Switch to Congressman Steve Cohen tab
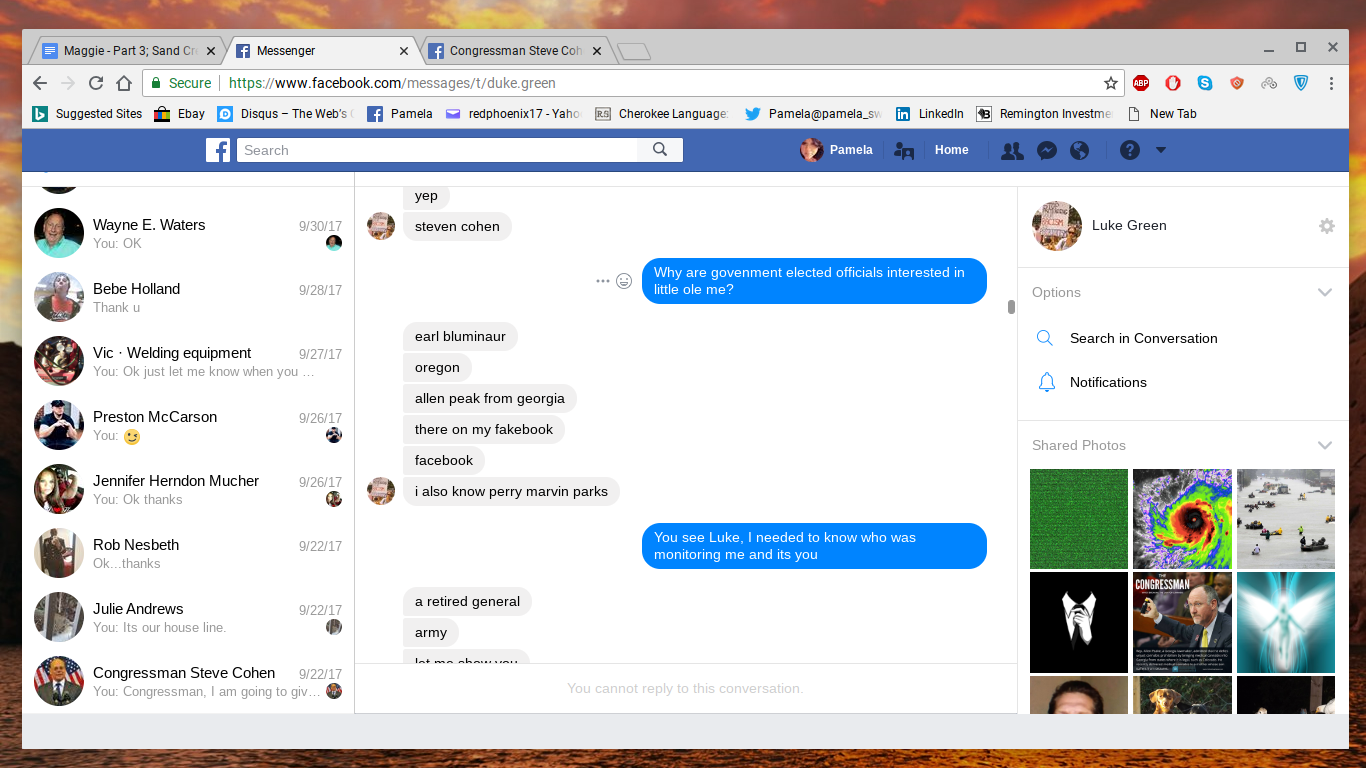 pos(516,51)
